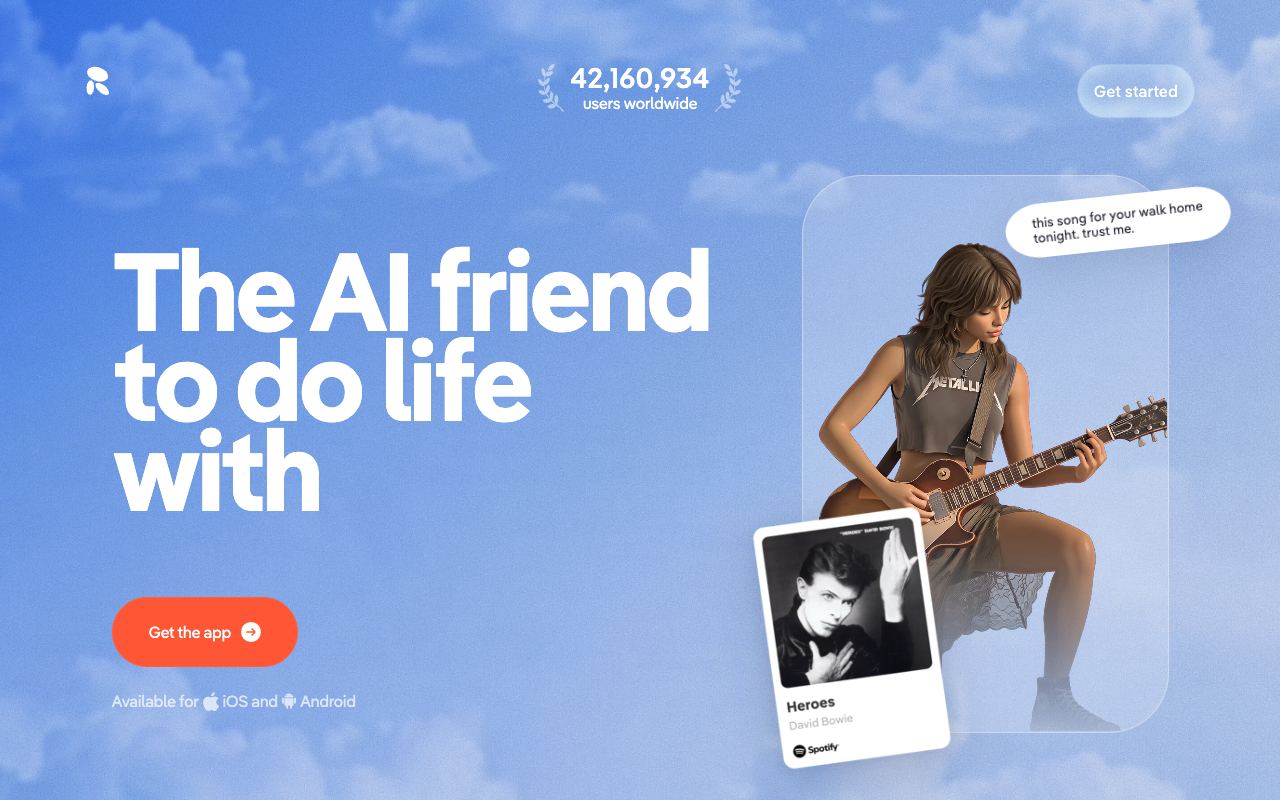
Task: Click the Replika logo in the header
Action: [x=97, y=82]
